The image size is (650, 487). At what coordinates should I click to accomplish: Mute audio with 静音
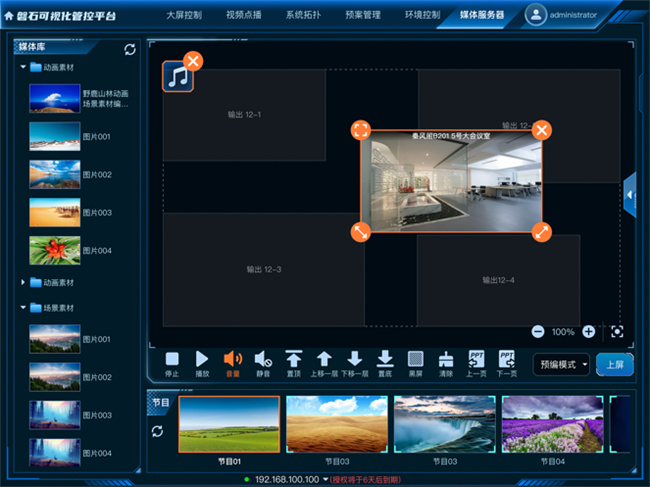click(x=263, y=364)
